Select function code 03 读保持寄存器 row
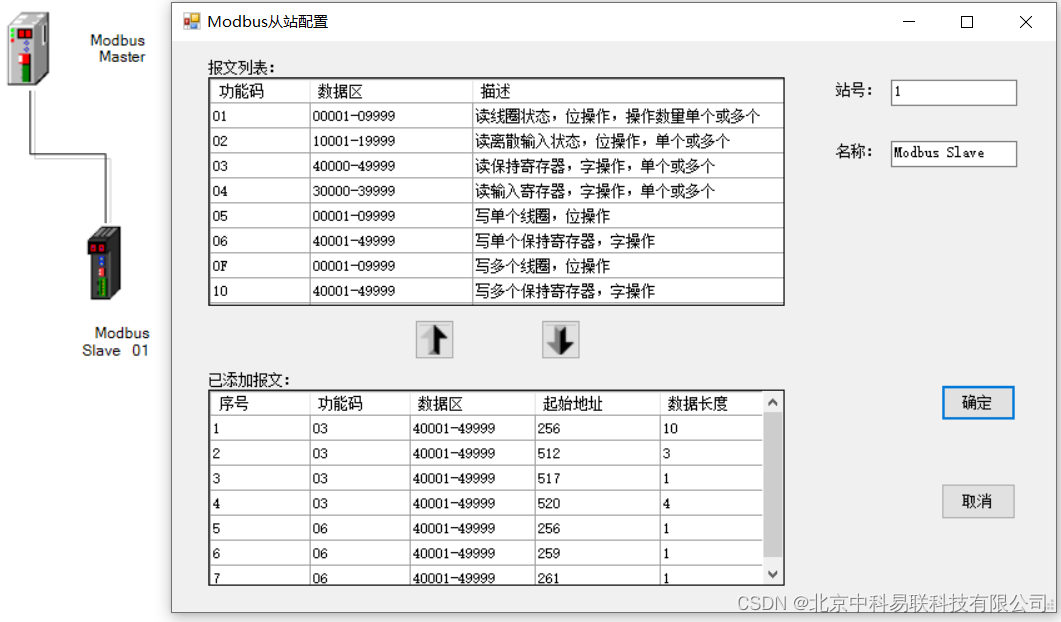This screenshot has width=1061, height=622. click(x=497, y=166)
